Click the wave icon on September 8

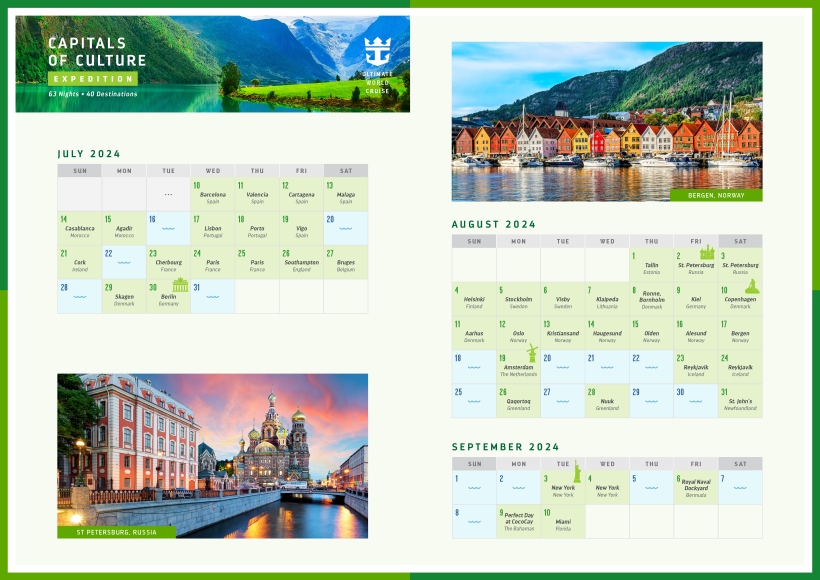(x=474, y=521)
